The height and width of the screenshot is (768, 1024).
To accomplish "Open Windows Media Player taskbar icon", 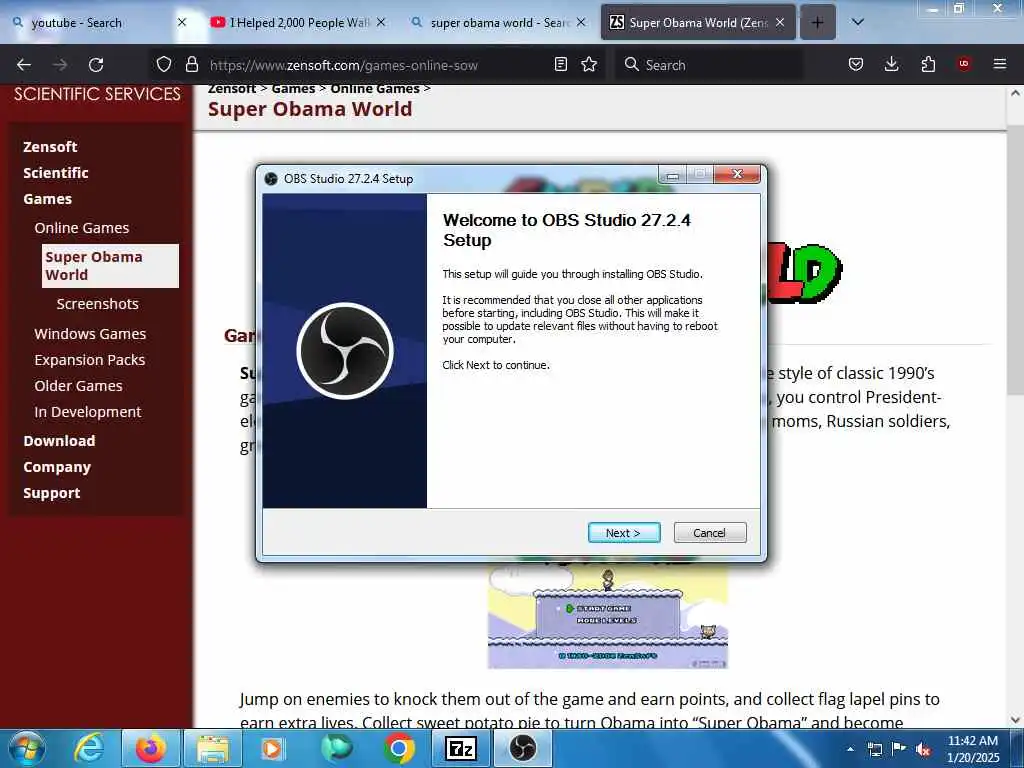I will click(272, 748).
